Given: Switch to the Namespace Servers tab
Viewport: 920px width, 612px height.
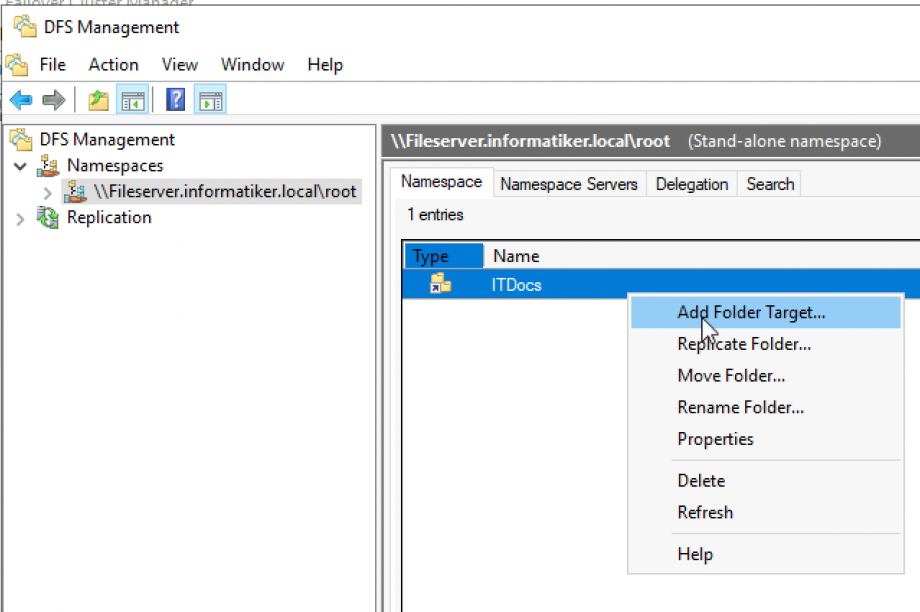Looking at the screenshot, I should click(568, 184).
